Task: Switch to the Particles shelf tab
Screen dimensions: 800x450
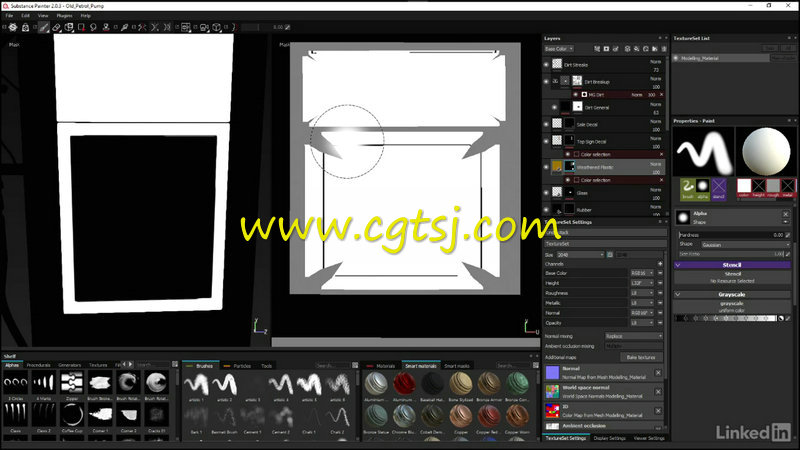Action: click(x=238, y=366)
